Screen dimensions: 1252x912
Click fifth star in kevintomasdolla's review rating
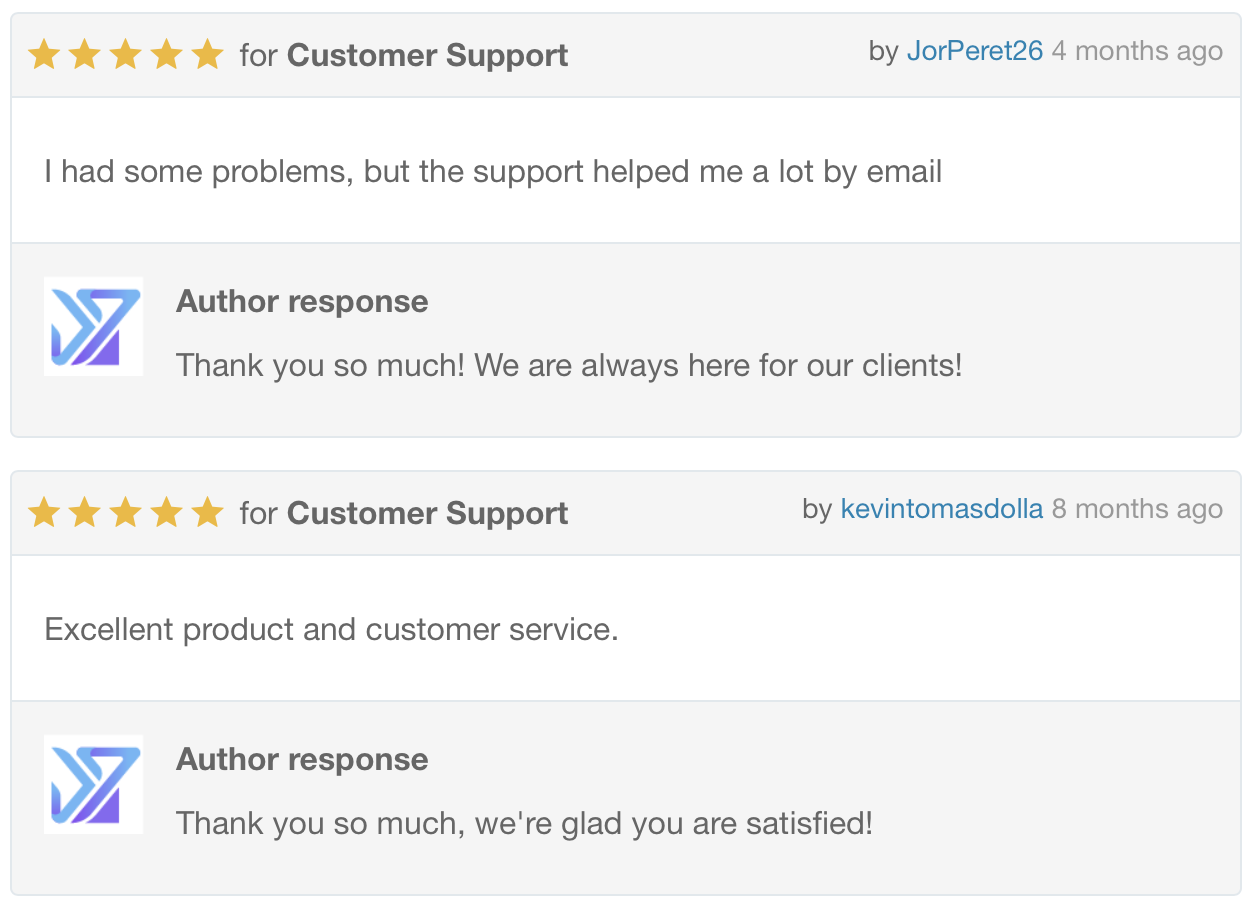click(207, 513)
